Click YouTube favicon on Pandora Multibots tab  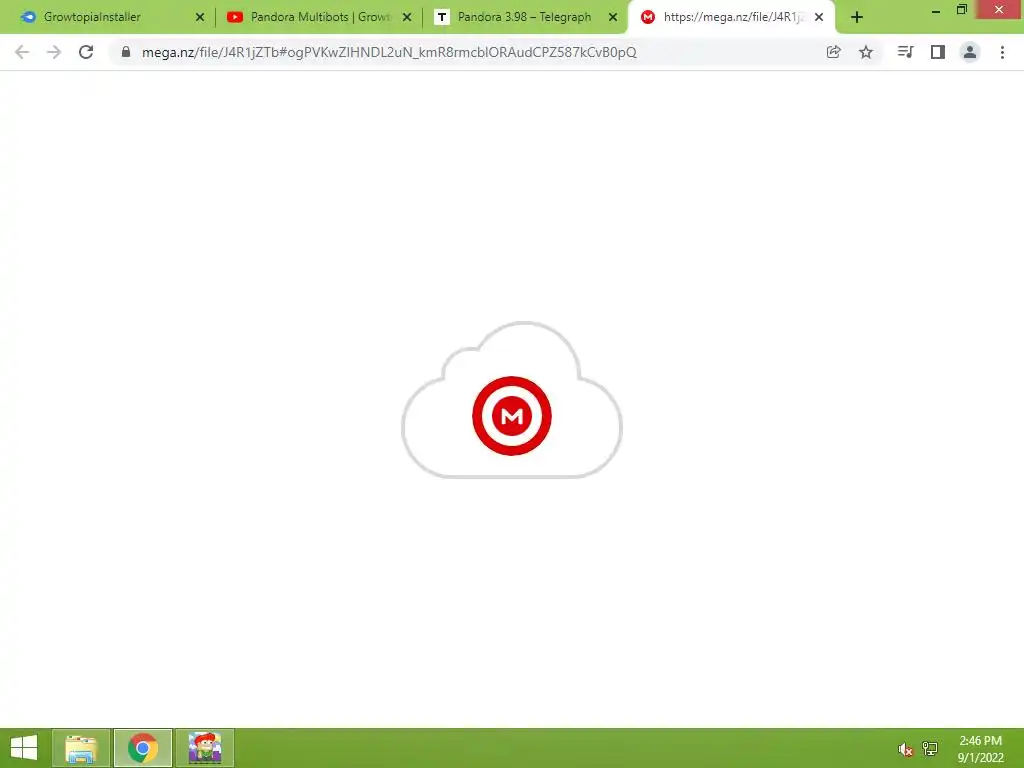(234, 18)
